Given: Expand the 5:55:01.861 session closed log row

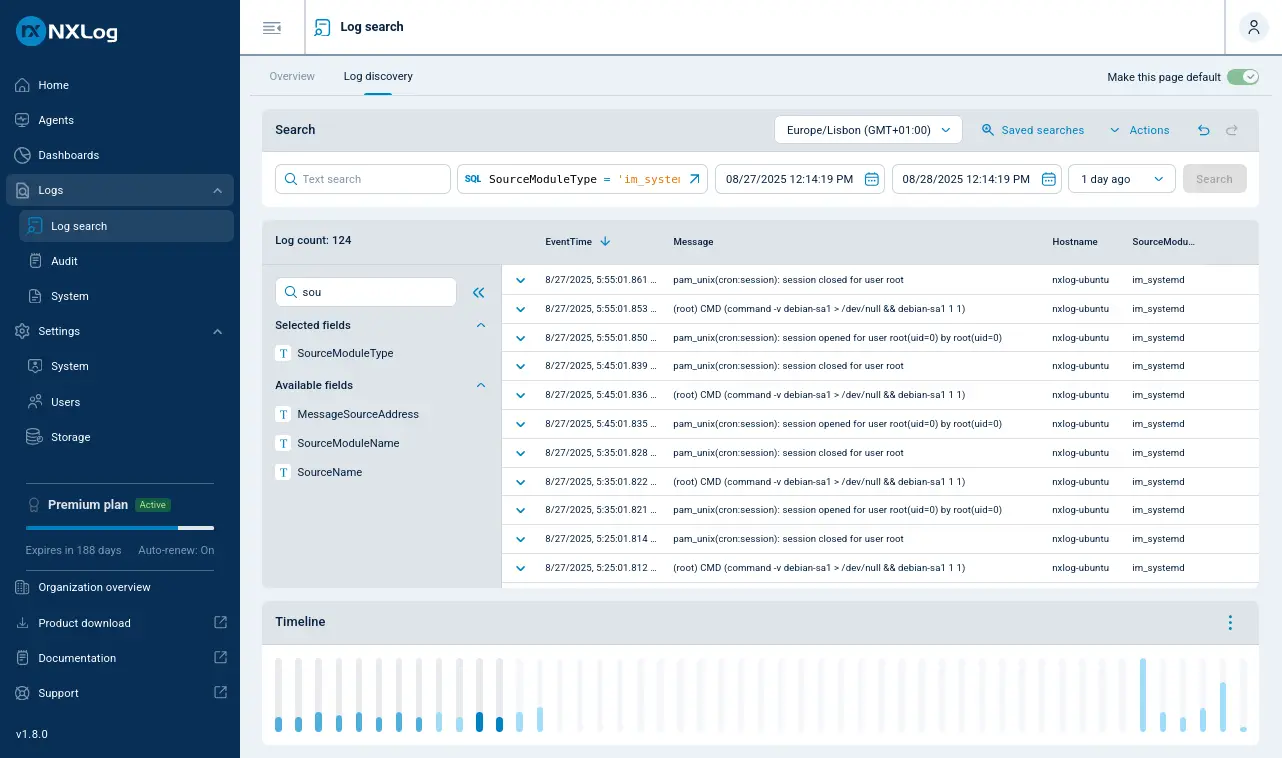Looking at the screenshot, I should click(x=520, y=280).
